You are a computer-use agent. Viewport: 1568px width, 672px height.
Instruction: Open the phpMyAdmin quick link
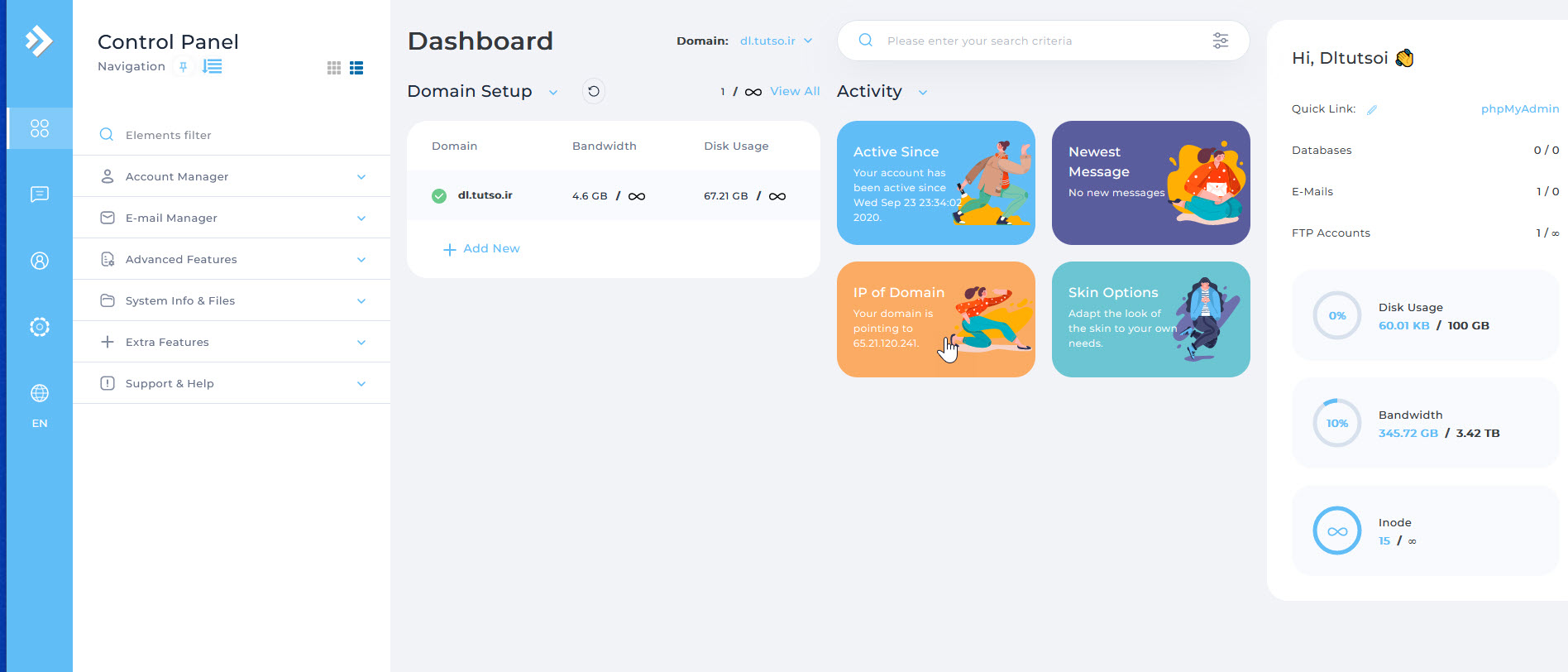coord(1519,108)
